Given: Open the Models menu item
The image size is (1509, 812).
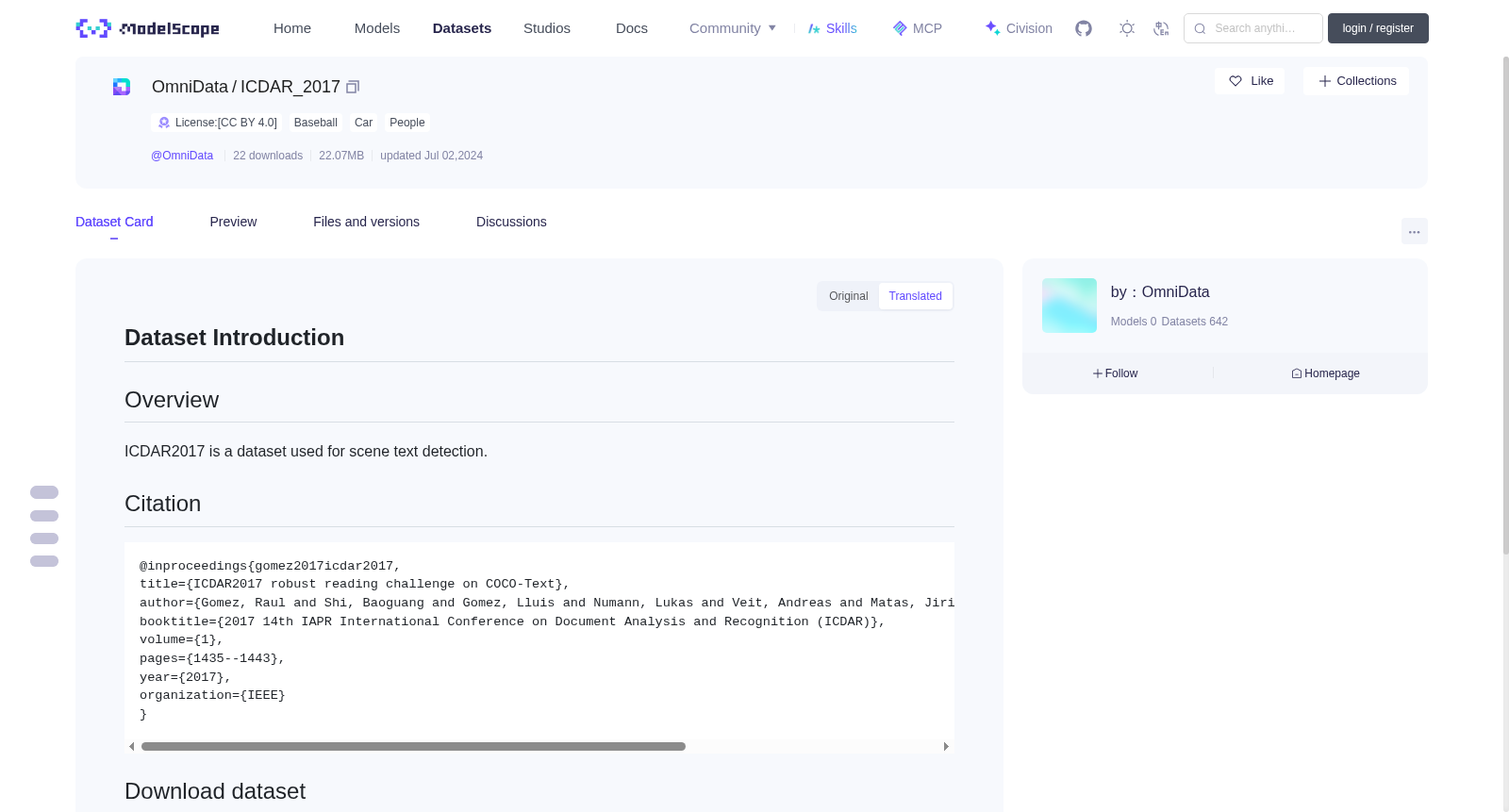Looking at the screenshot, I should (x=377, y=28).
